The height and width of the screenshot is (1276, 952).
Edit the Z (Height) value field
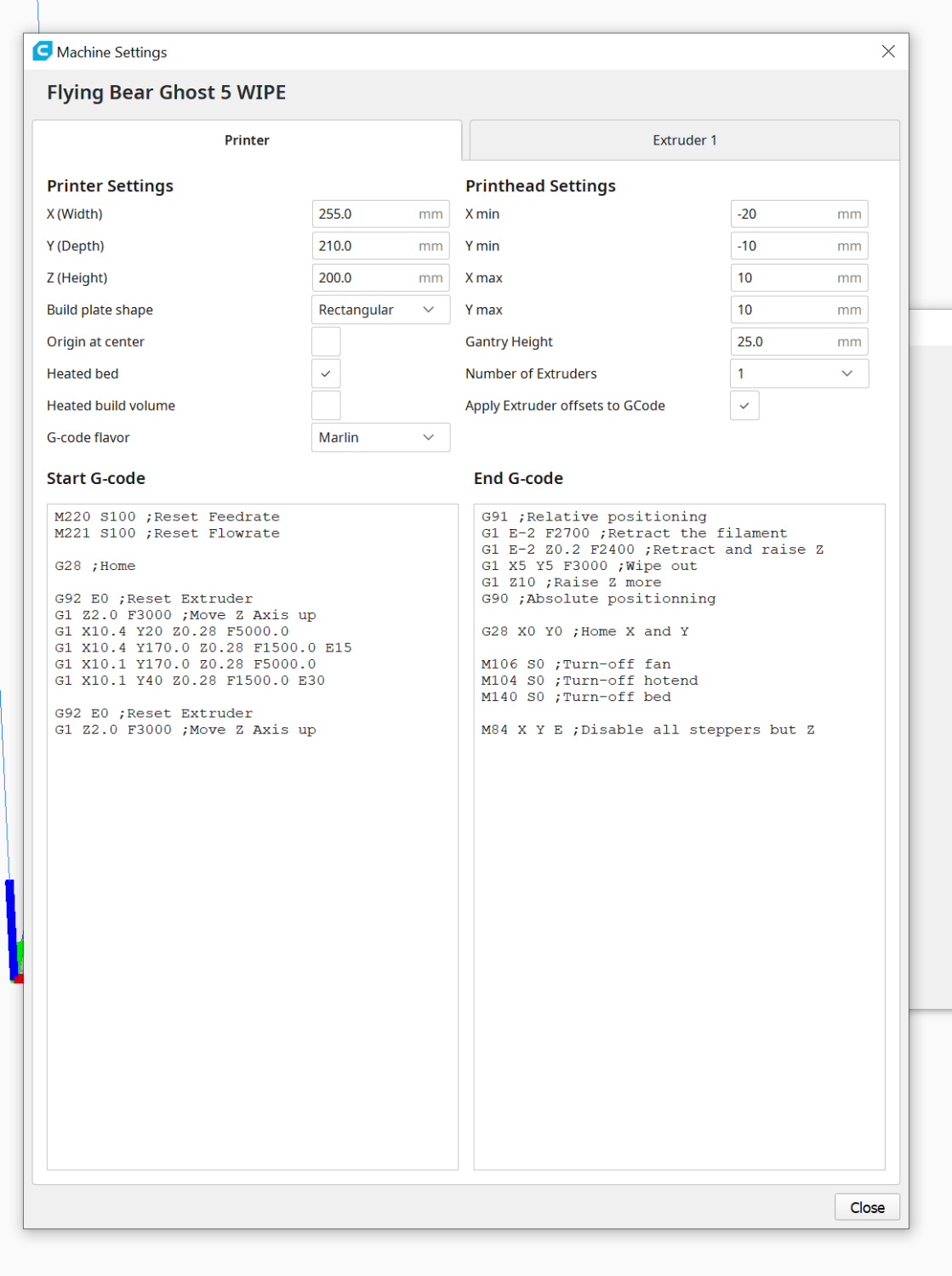pos(366,278)
